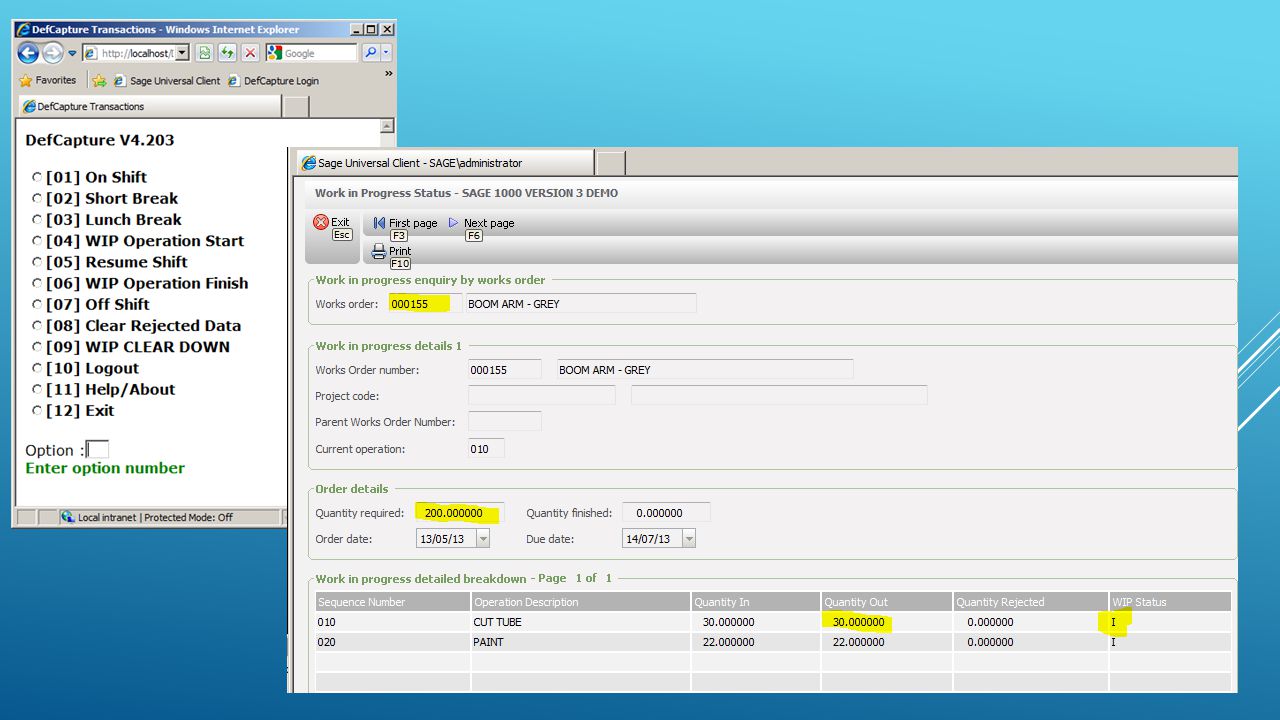Refresh the DefCapture page
The width and height of the screenshot is (1280, 720).
tap(227, 53)
